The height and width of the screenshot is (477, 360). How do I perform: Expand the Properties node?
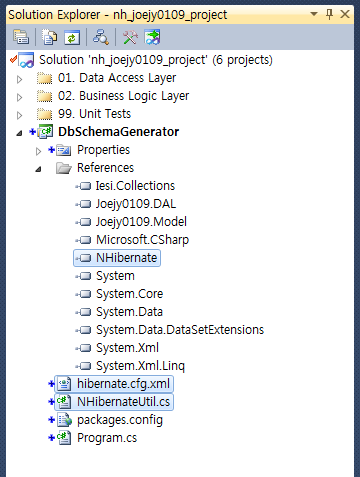pyautogui.click(x=38, y=151)
